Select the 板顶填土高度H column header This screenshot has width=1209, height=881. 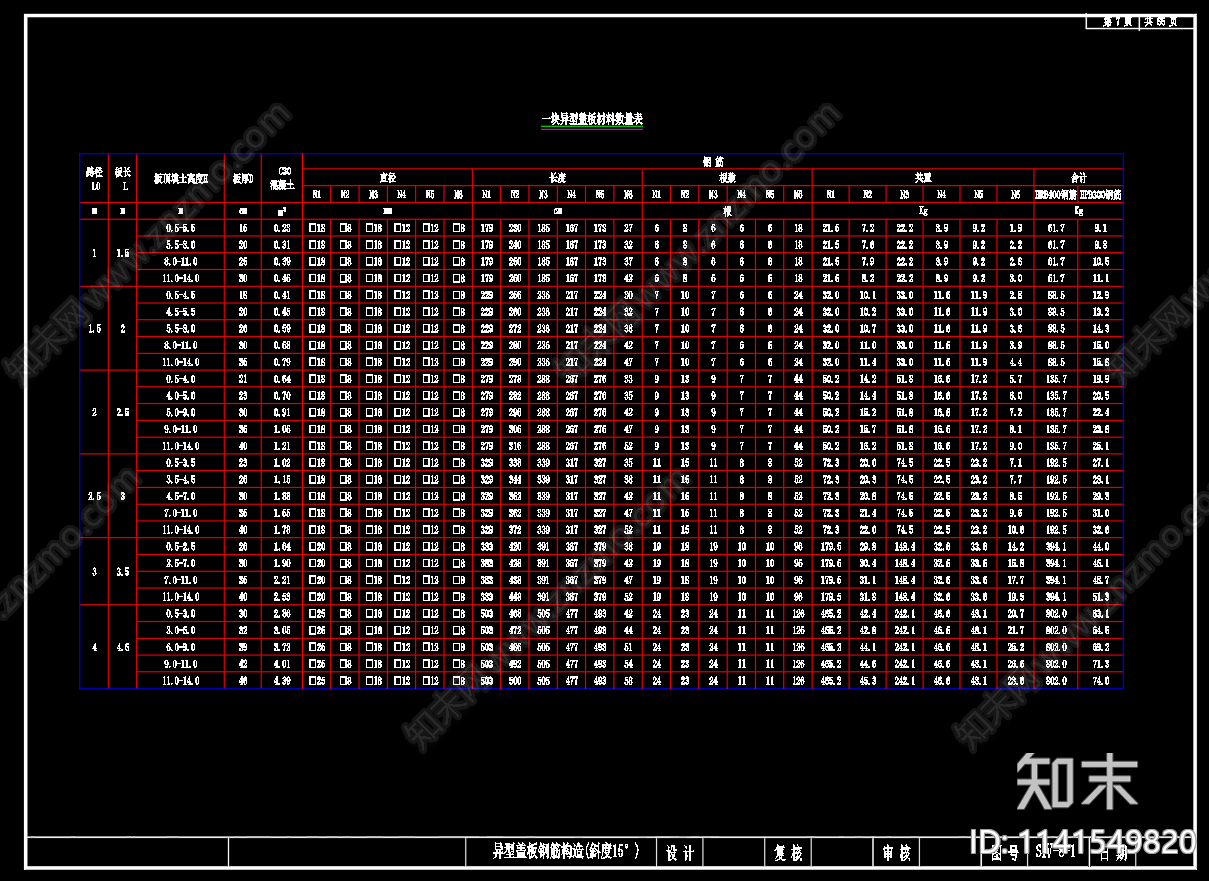point(181,179)
